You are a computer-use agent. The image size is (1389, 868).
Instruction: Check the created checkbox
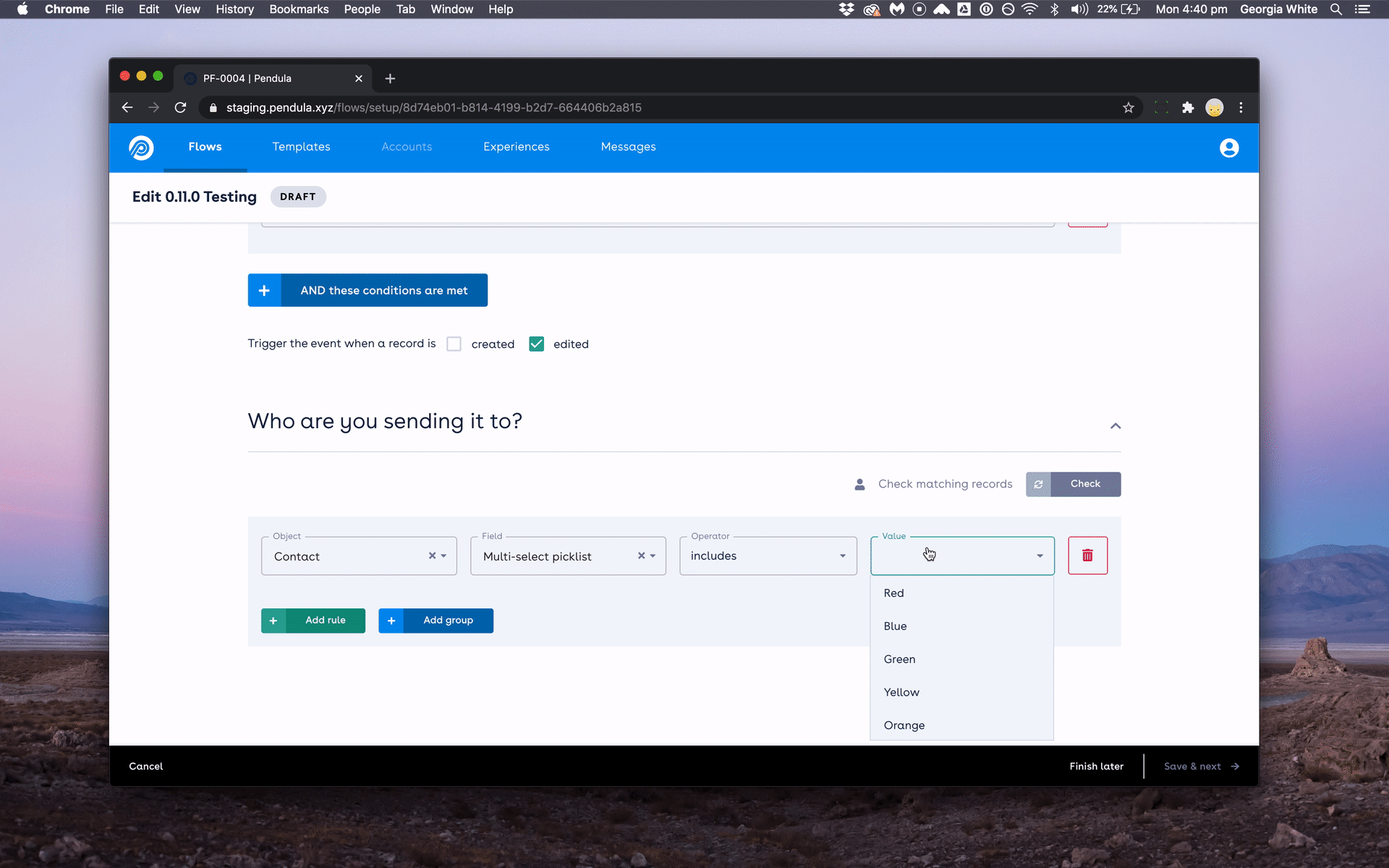click(454, 344)
